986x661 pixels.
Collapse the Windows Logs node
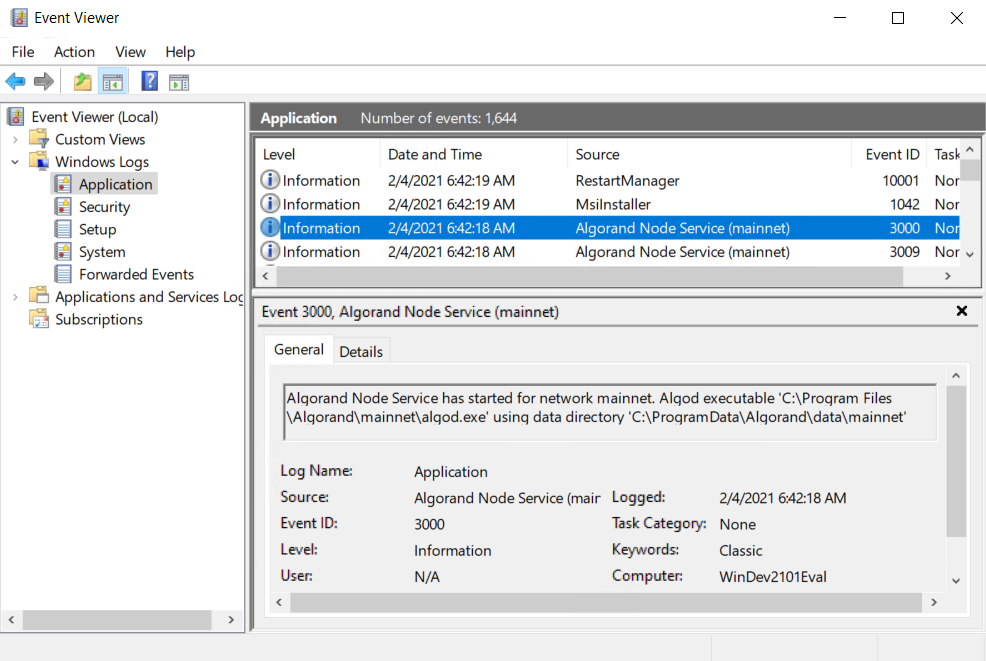coord(15,162)
